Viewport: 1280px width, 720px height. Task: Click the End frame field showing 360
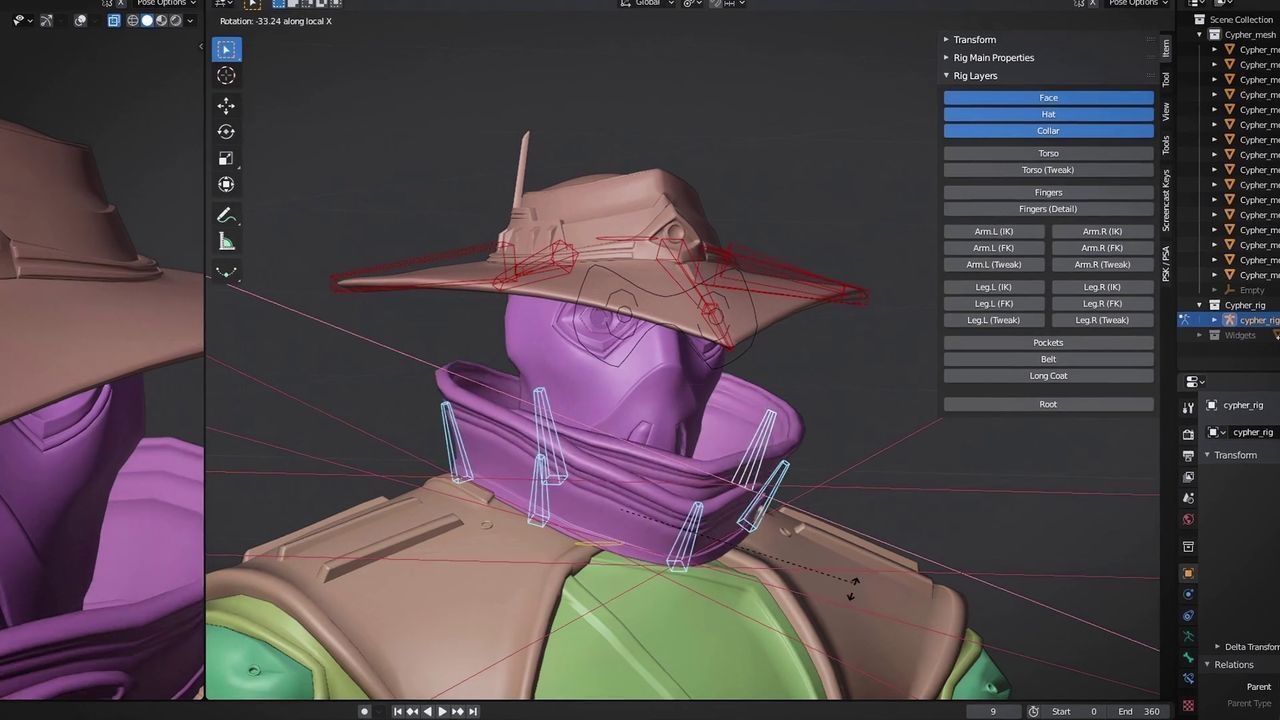[1138, 712]
